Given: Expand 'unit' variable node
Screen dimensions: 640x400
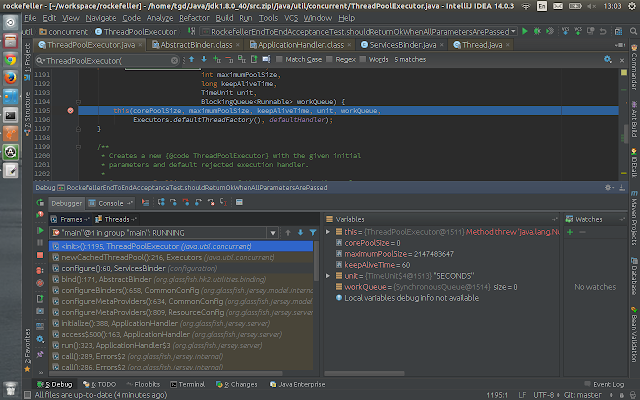Looking at the screenshot, I should pyautogui.click(x=328, y=276).
